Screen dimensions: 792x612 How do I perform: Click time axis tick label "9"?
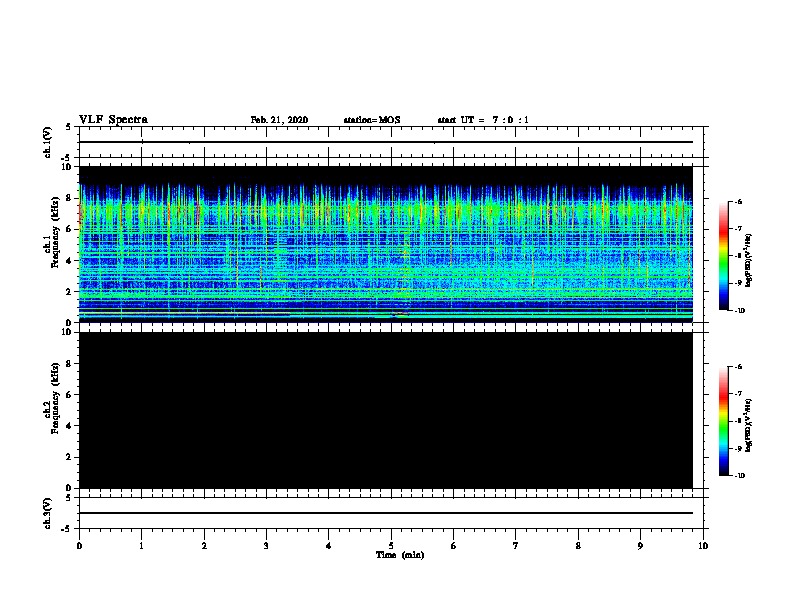[x=640, y=546]
